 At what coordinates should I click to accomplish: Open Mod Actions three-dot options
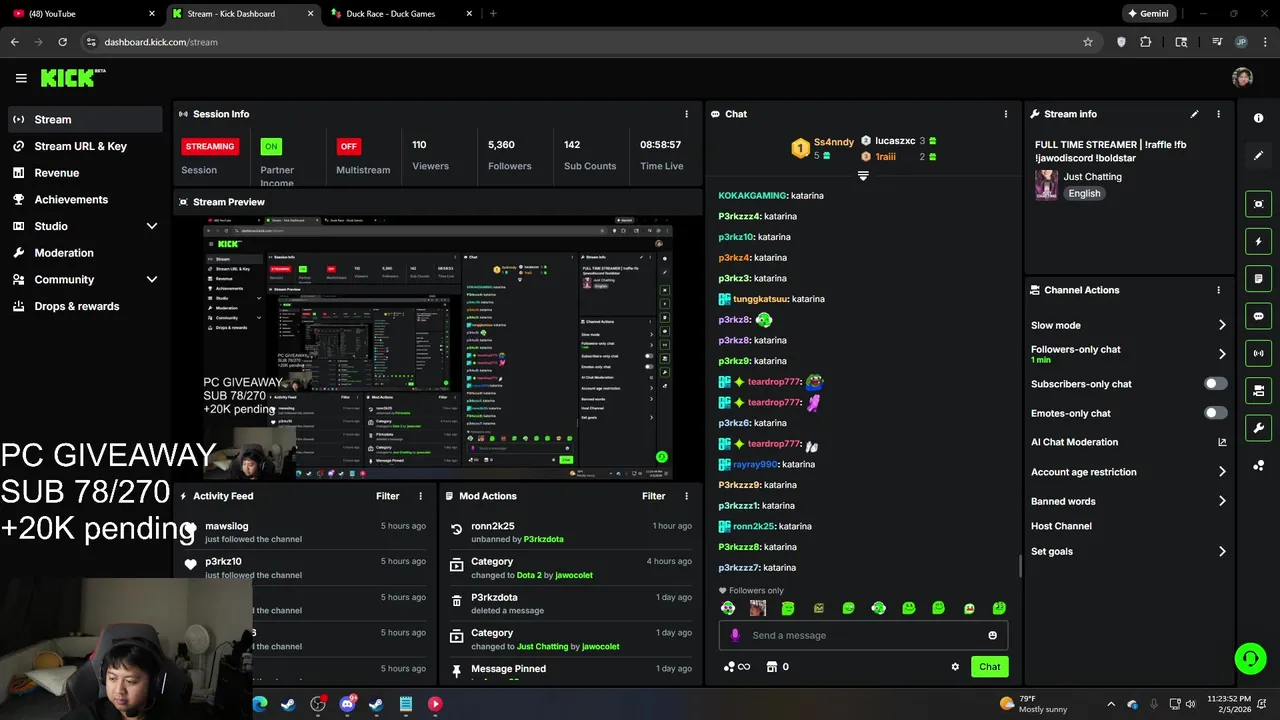click(686, 496)
